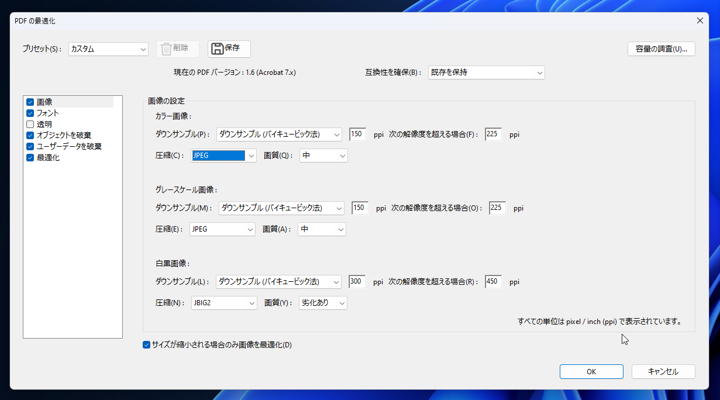Uncheck サイズが縮小される場合のみ画像を最適化
Screen dimensions: 720x400
pos(146,345)
